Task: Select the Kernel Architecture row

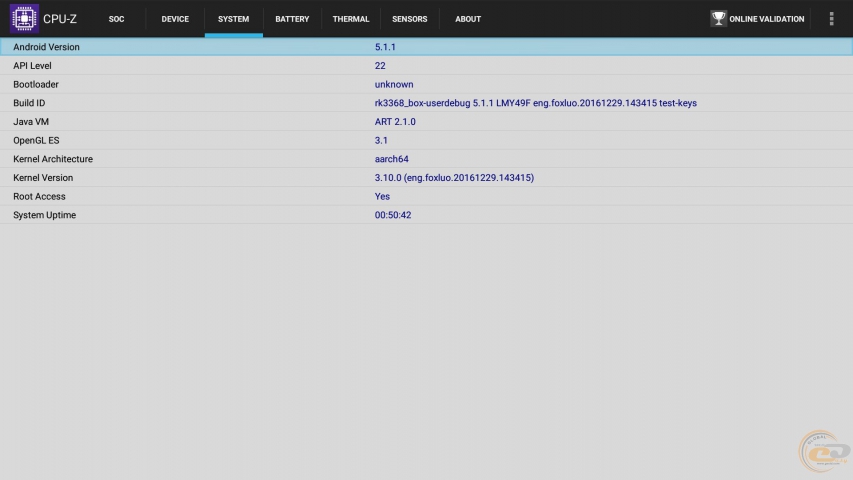Action: (x=426, y=159)
